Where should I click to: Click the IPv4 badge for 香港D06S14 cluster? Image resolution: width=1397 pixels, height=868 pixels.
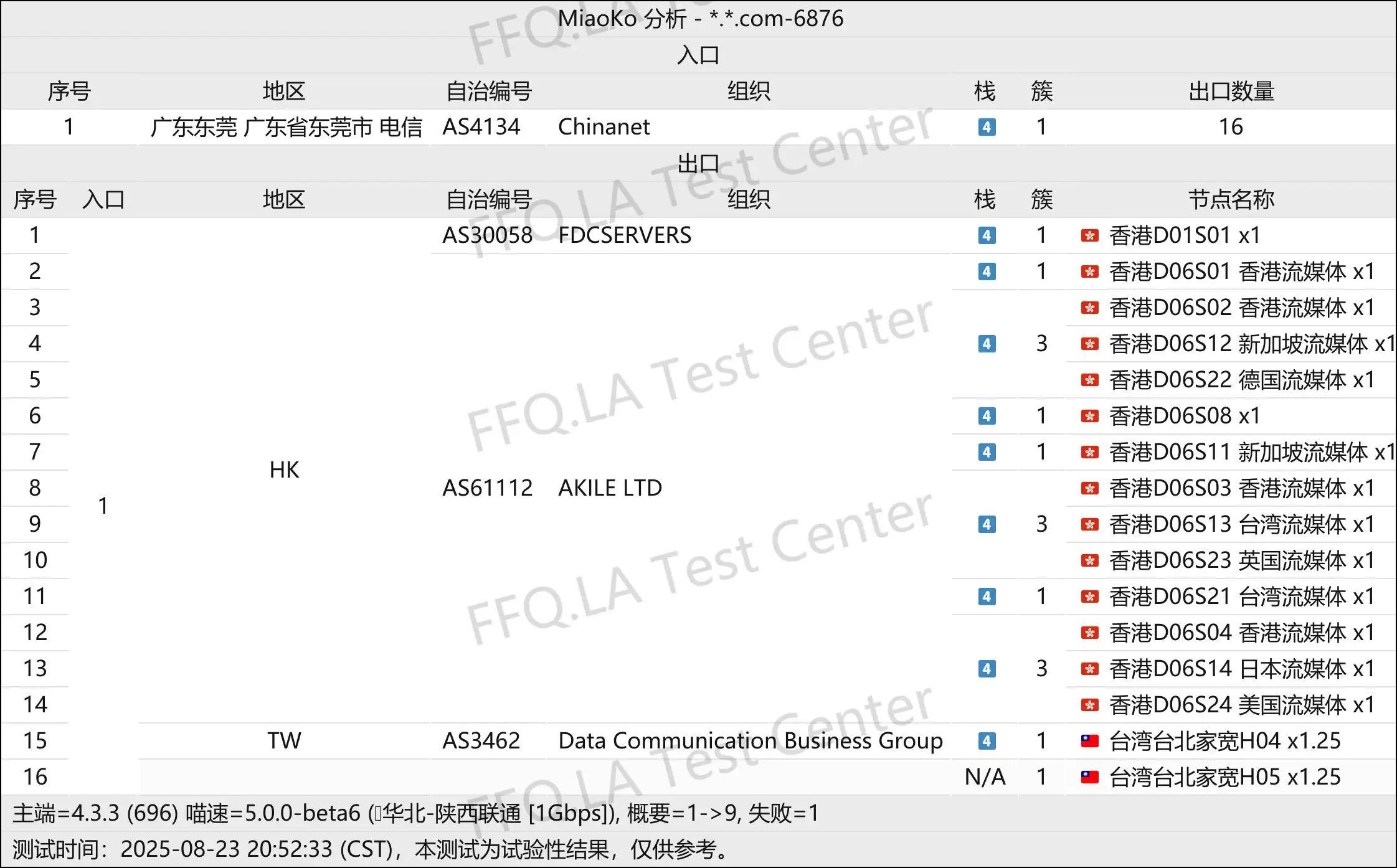[x=987, y=669]
